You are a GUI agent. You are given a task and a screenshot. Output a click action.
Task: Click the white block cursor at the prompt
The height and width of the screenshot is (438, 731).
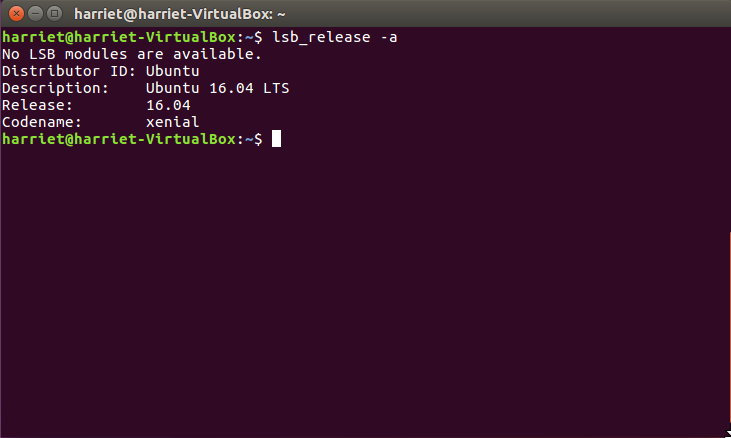pyautogui.click(x=276, y=139)
